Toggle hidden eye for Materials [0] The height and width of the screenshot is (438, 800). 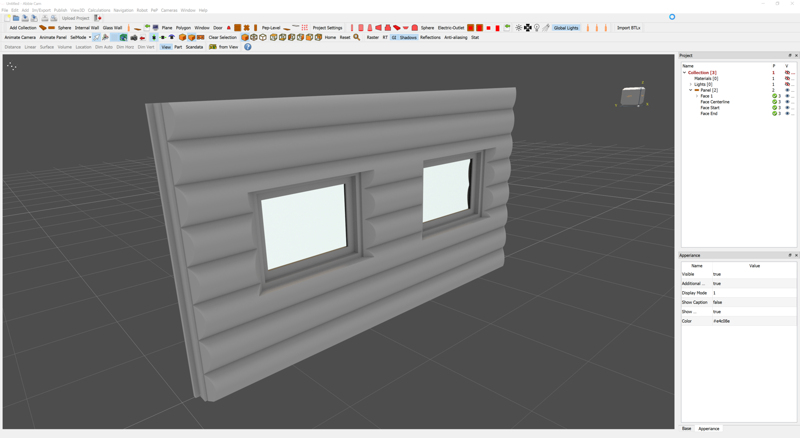[x=787, y=78]
